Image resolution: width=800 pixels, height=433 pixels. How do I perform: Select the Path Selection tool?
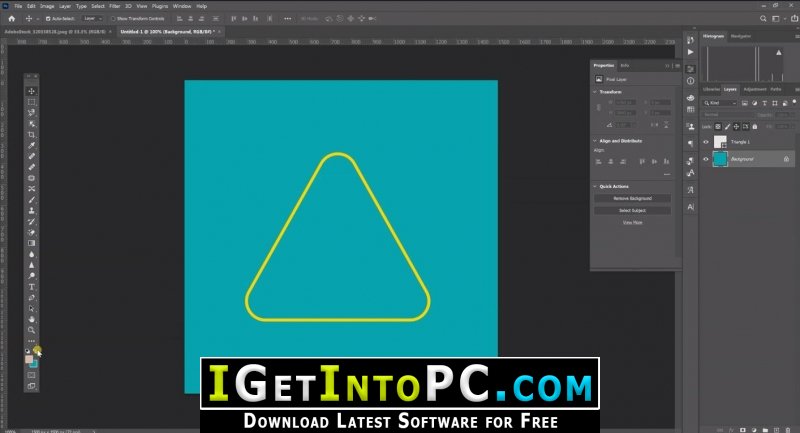[x=32, y=309]
